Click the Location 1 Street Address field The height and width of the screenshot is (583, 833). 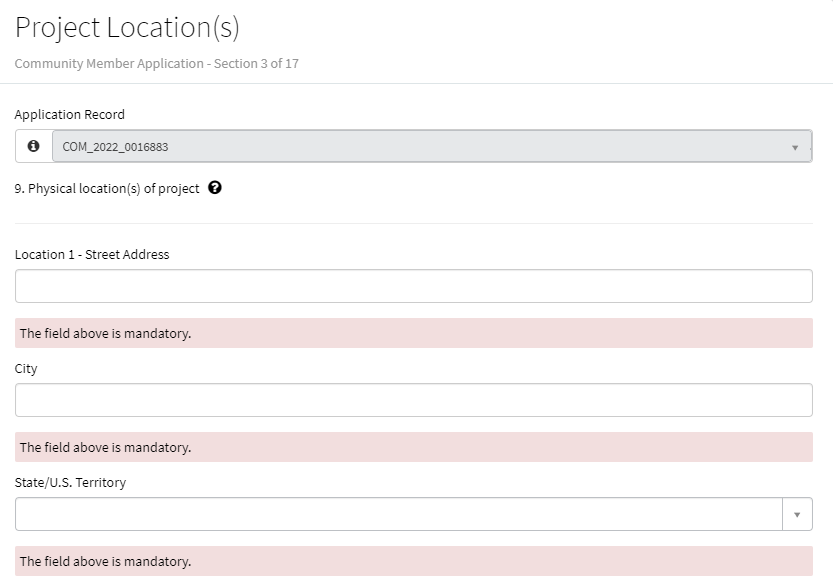(413, 286)
